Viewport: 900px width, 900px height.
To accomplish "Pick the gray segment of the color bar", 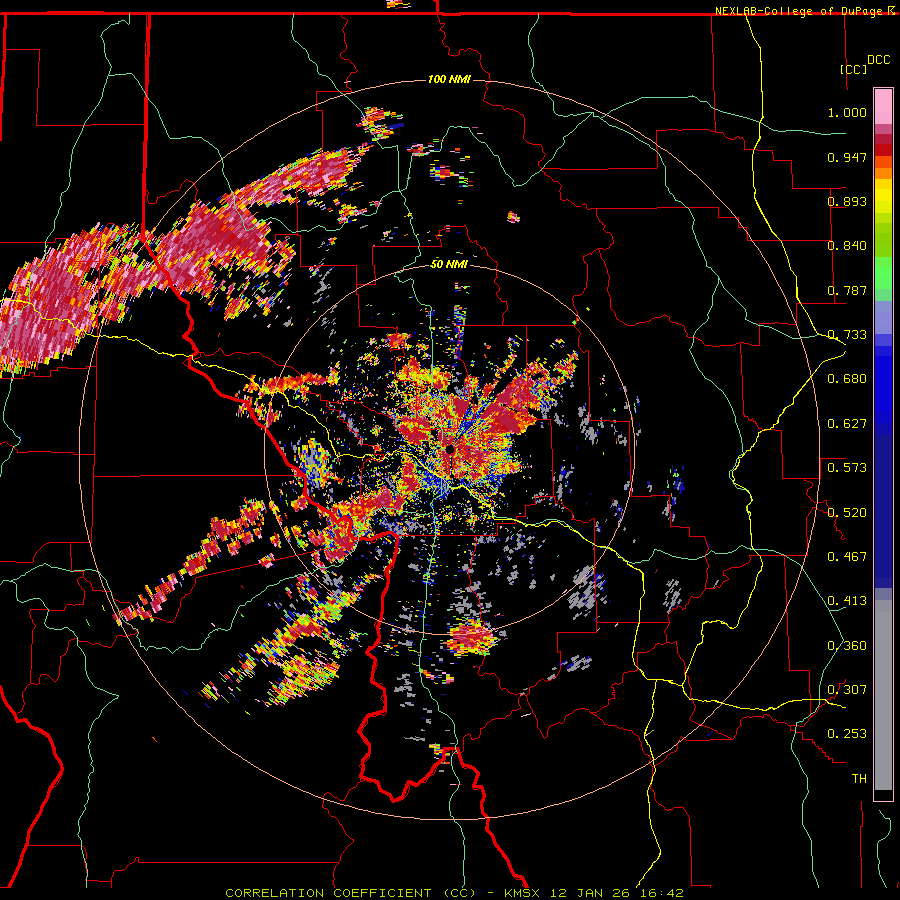I will coord(883,695).
